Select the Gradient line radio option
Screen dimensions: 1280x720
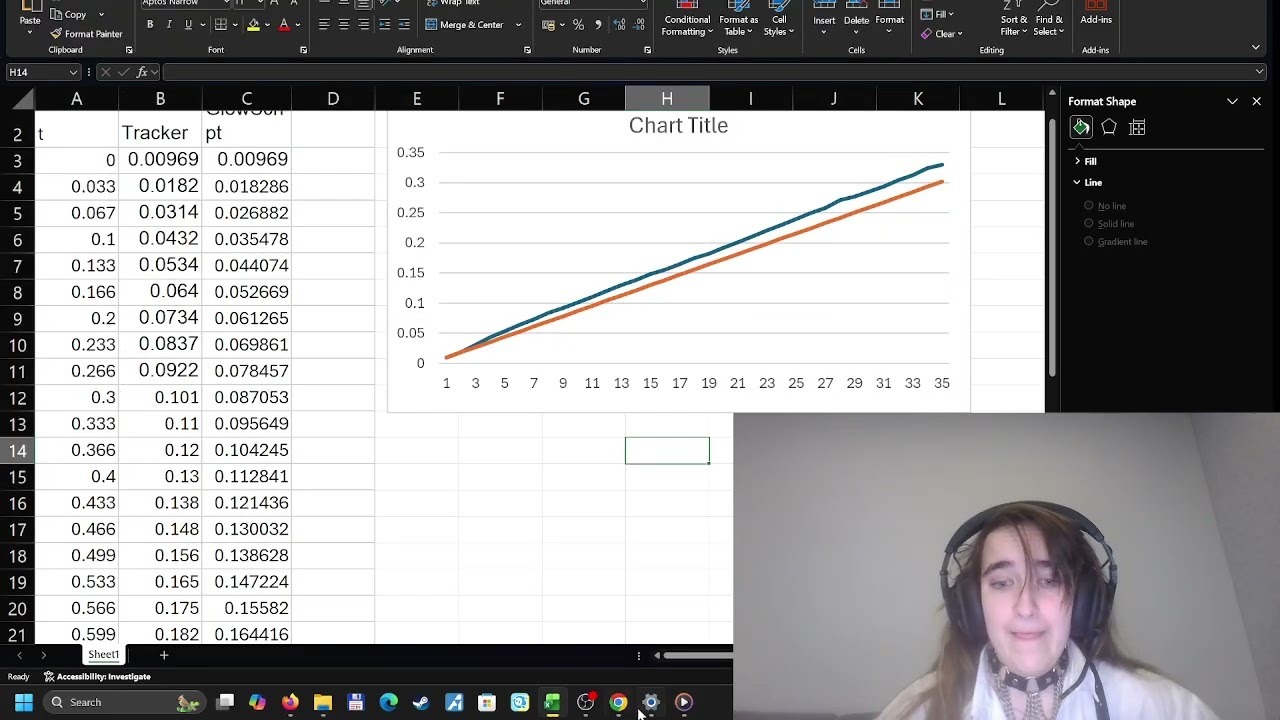1089,242
